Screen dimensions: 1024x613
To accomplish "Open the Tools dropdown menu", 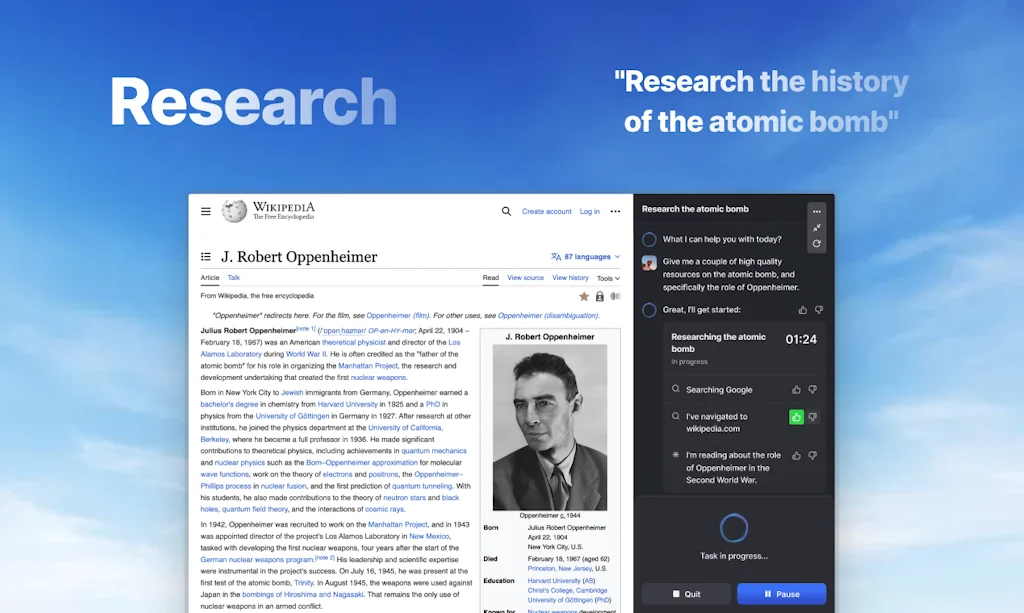I will [608, 278].
